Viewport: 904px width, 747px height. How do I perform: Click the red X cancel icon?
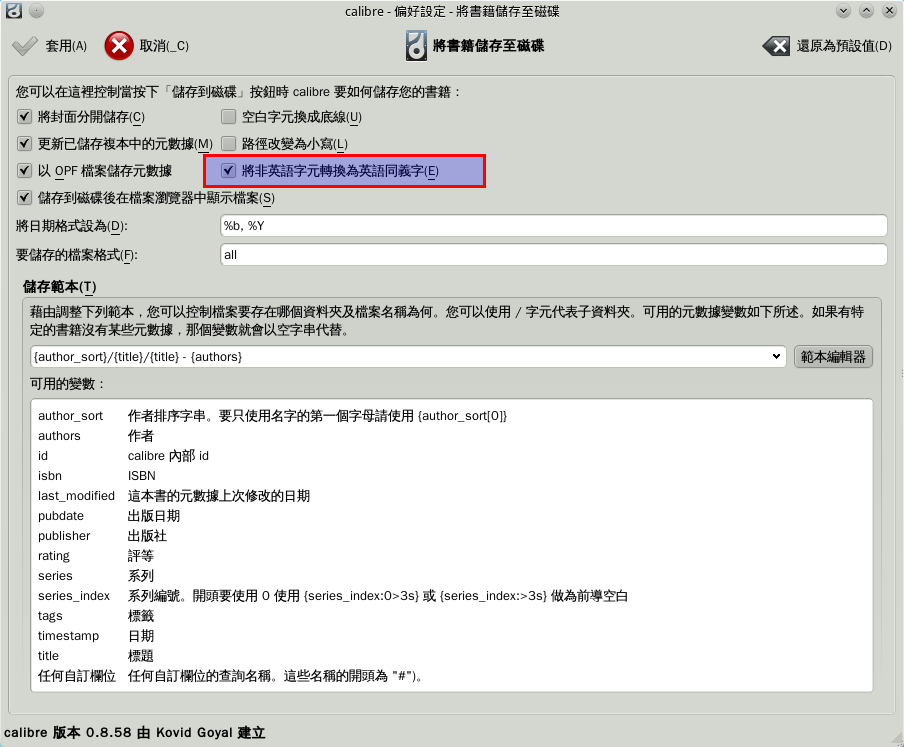(x=119, y=46)
